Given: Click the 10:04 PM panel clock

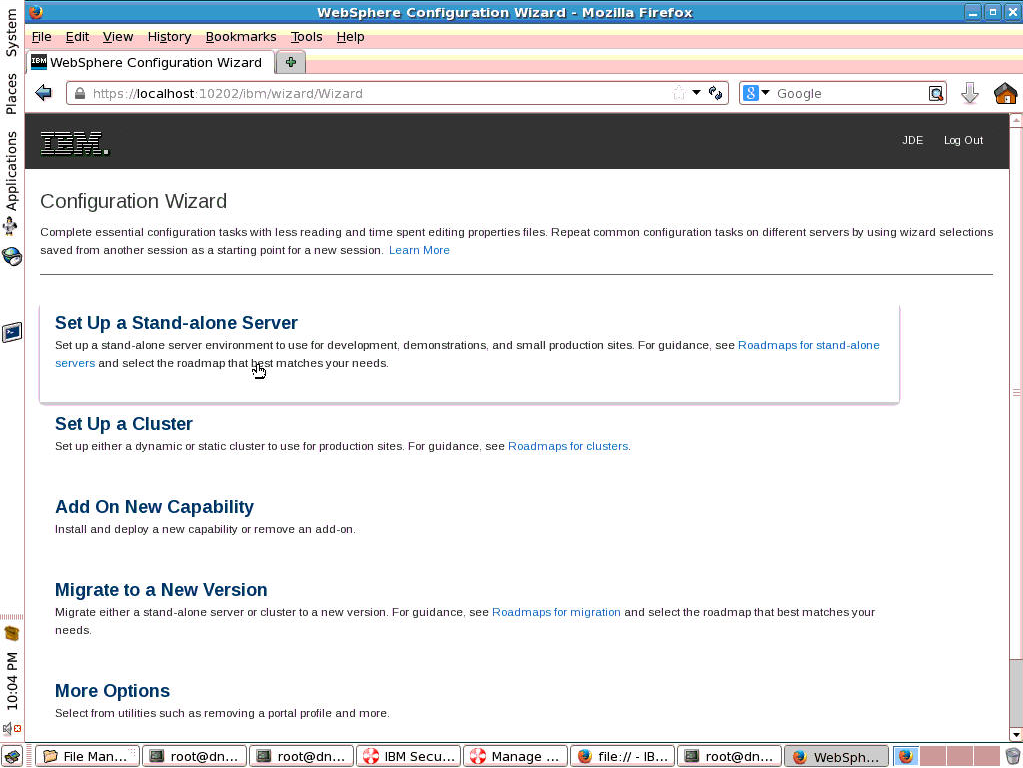Looking at the screenshot, I should click(12, 681).
